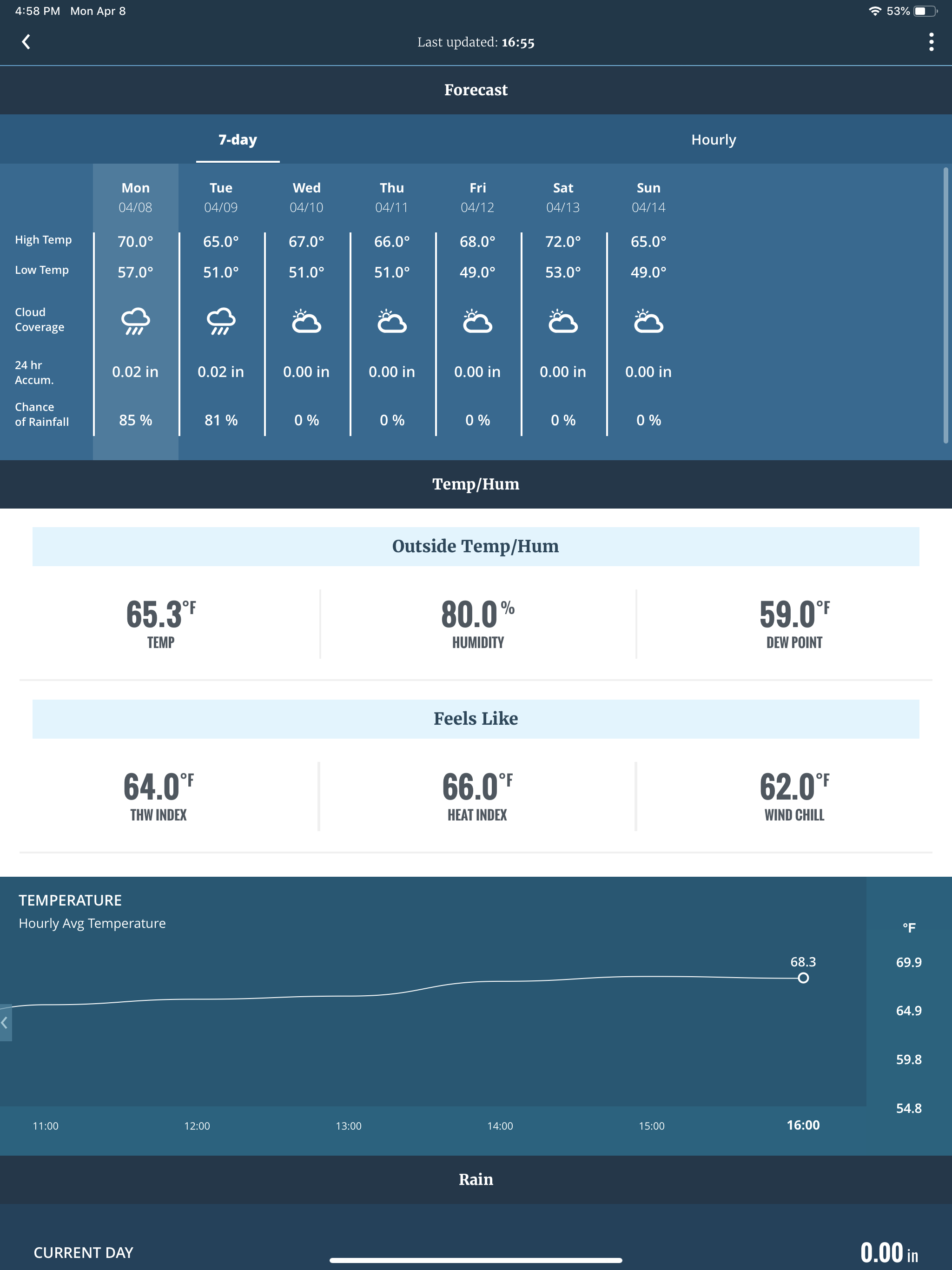Tap Saturday's partly cloudy icon
The width and height of the screenshot is (952, 1270).
point(563,322)
